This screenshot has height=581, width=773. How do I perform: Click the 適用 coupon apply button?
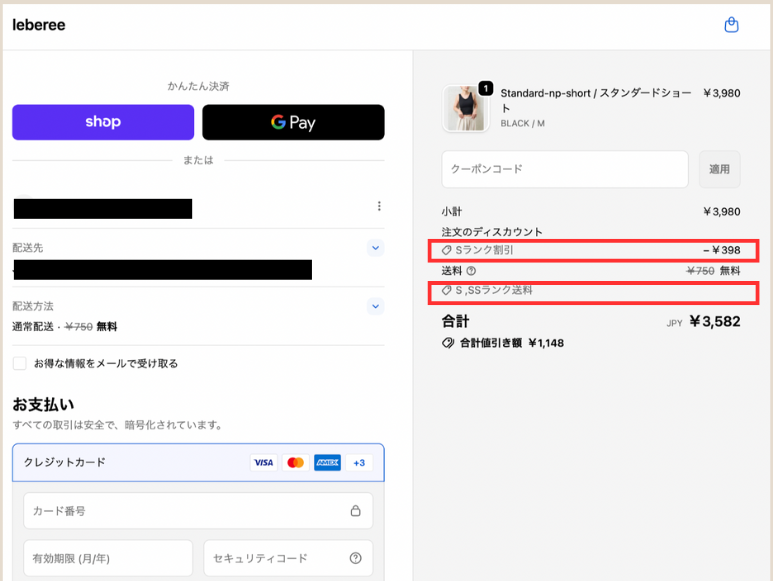(719, 169)
